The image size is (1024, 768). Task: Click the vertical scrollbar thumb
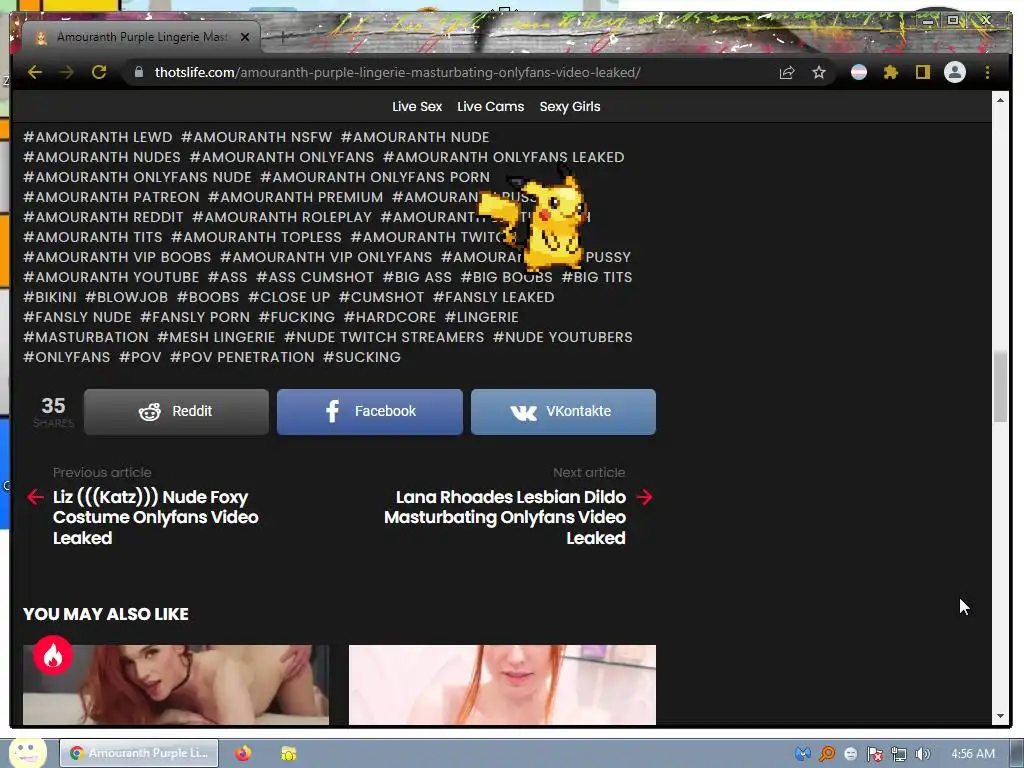pos(1000,387)
